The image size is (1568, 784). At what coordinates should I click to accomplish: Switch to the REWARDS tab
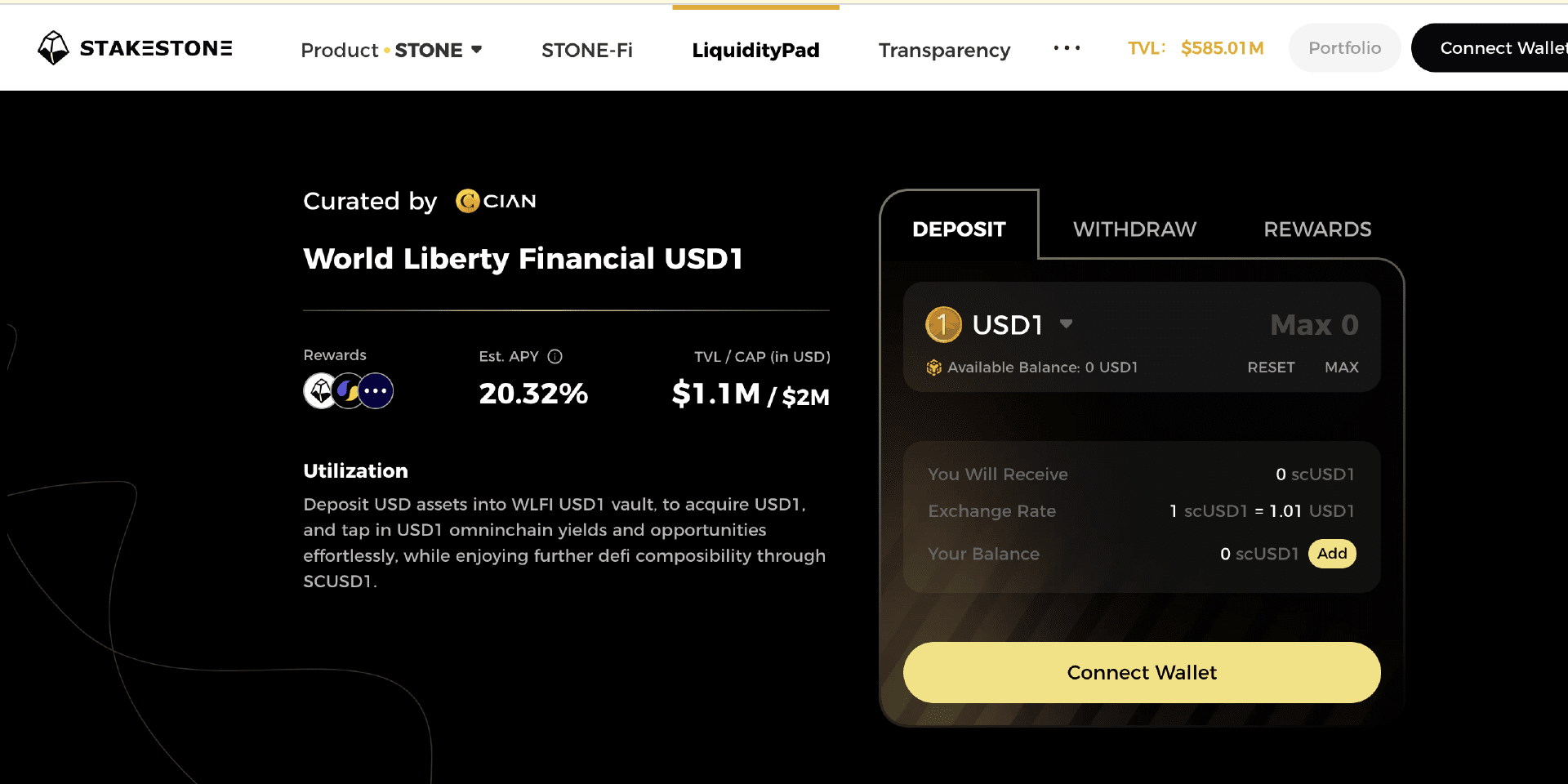pos(1317,229)
